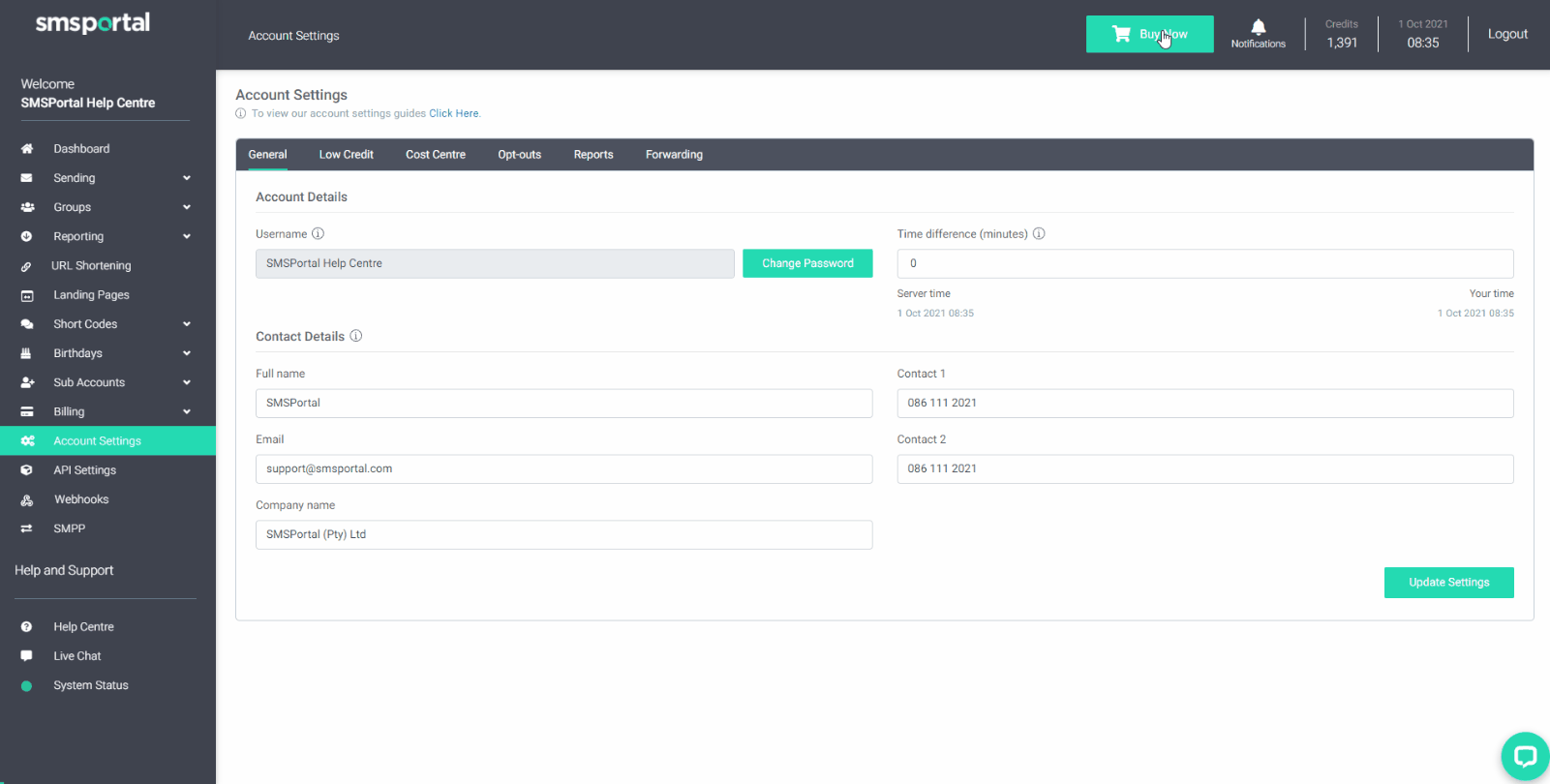This screenshot has height=784, width=1550.
Task: Click the Contact 1 input field
Action: pos(1205,403)
